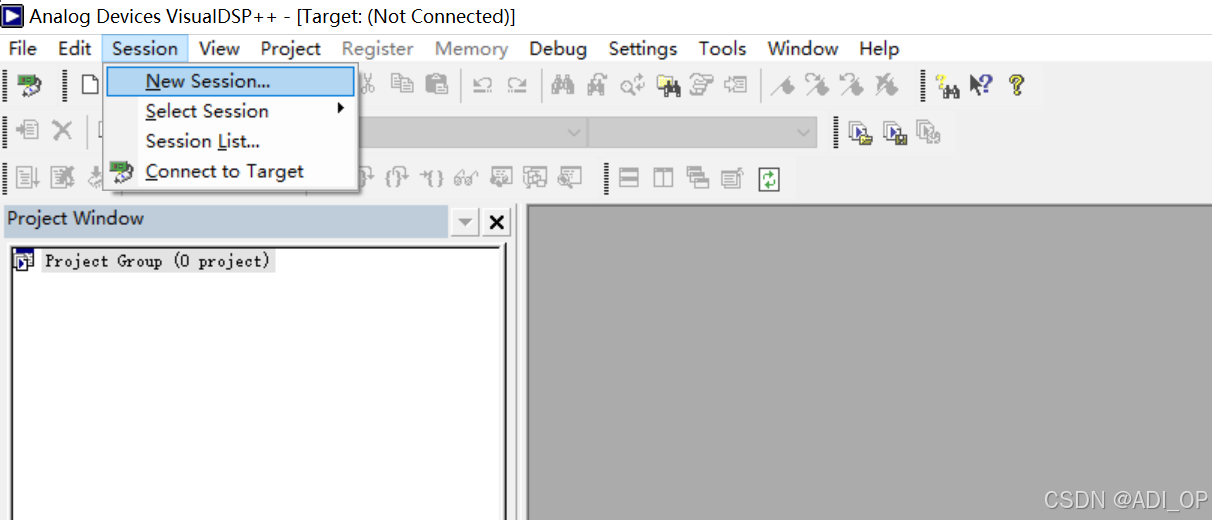Open the Debug menu
The image size is (1212, 520).
pyautogui.click(x=558, y=48)
